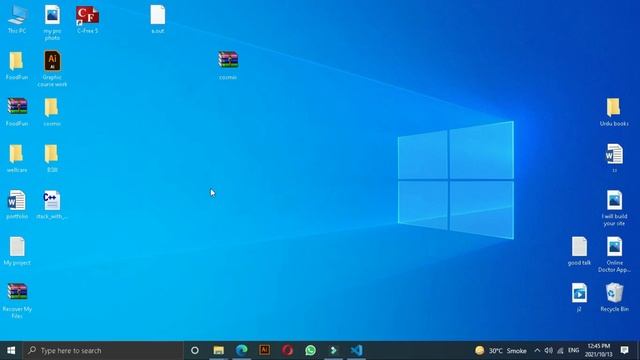Open the 'I will build your site' image
Image resolution: width=640 pixels, height=360 pixels.
pyautogui.click(x=614, y=208)
